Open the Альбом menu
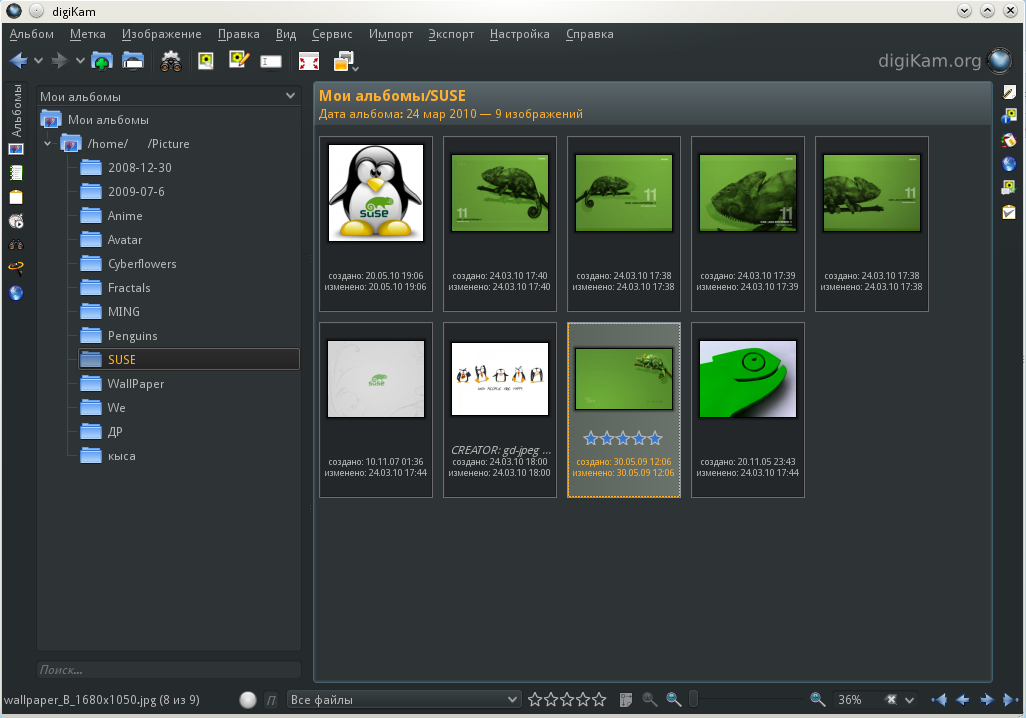This screenshot has height=718, width=1026. (31, 34)
